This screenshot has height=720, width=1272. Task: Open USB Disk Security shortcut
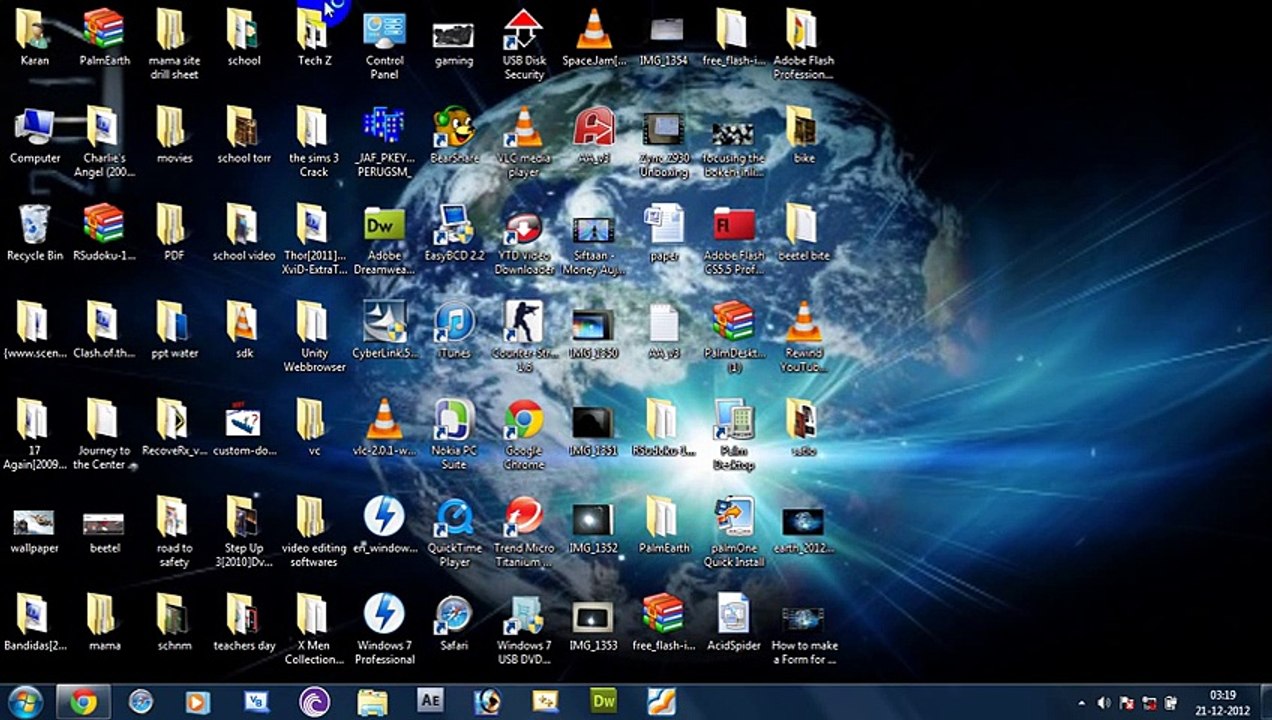pos(523,46)
